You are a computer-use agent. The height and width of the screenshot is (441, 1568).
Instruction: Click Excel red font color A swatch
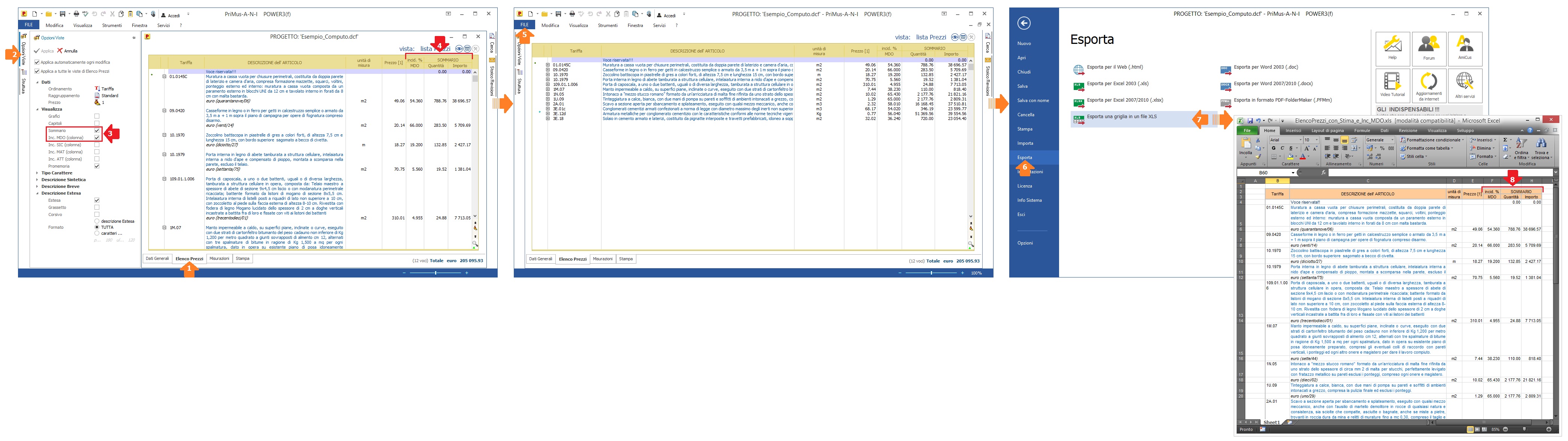(x=1303, y=156)
